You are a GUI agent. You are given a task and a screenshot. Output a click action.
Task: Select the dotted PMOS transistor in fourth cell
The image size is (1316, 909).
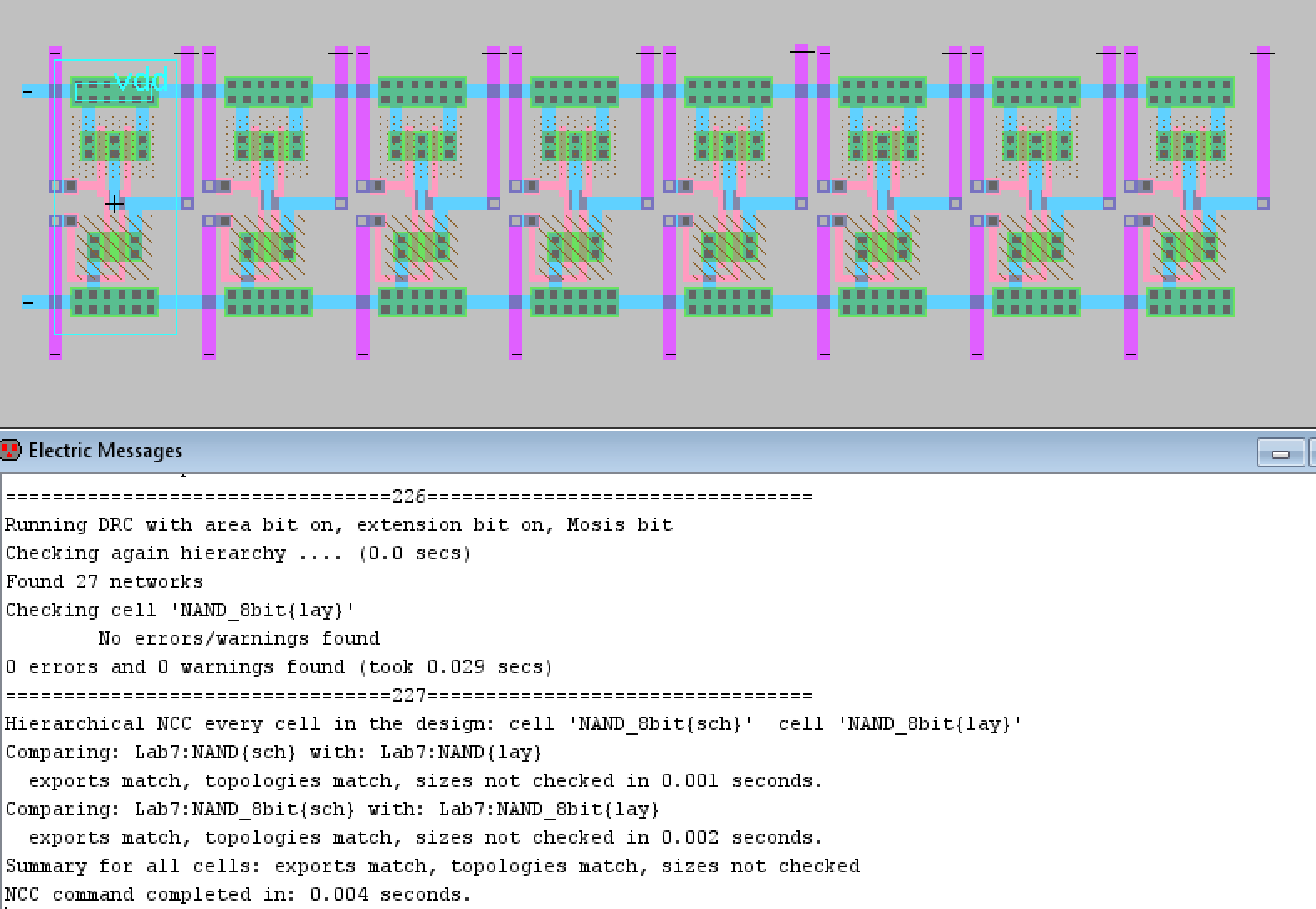coord(575,146)
